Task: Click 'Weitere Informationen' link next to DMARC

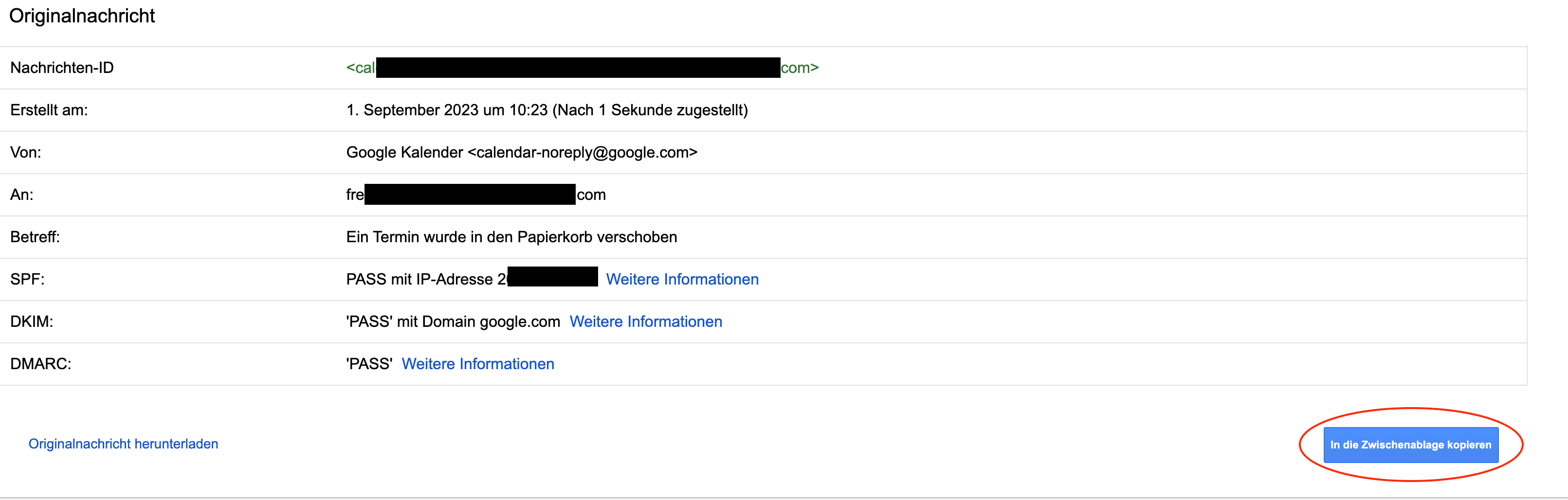Action: pos(478,364)
